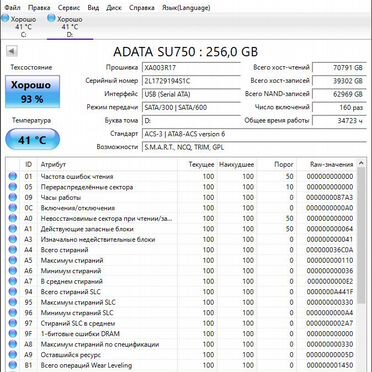Click status icon for Всего стираний row A4
Screen dimensions: 372x372
click(x=13, y=250)
